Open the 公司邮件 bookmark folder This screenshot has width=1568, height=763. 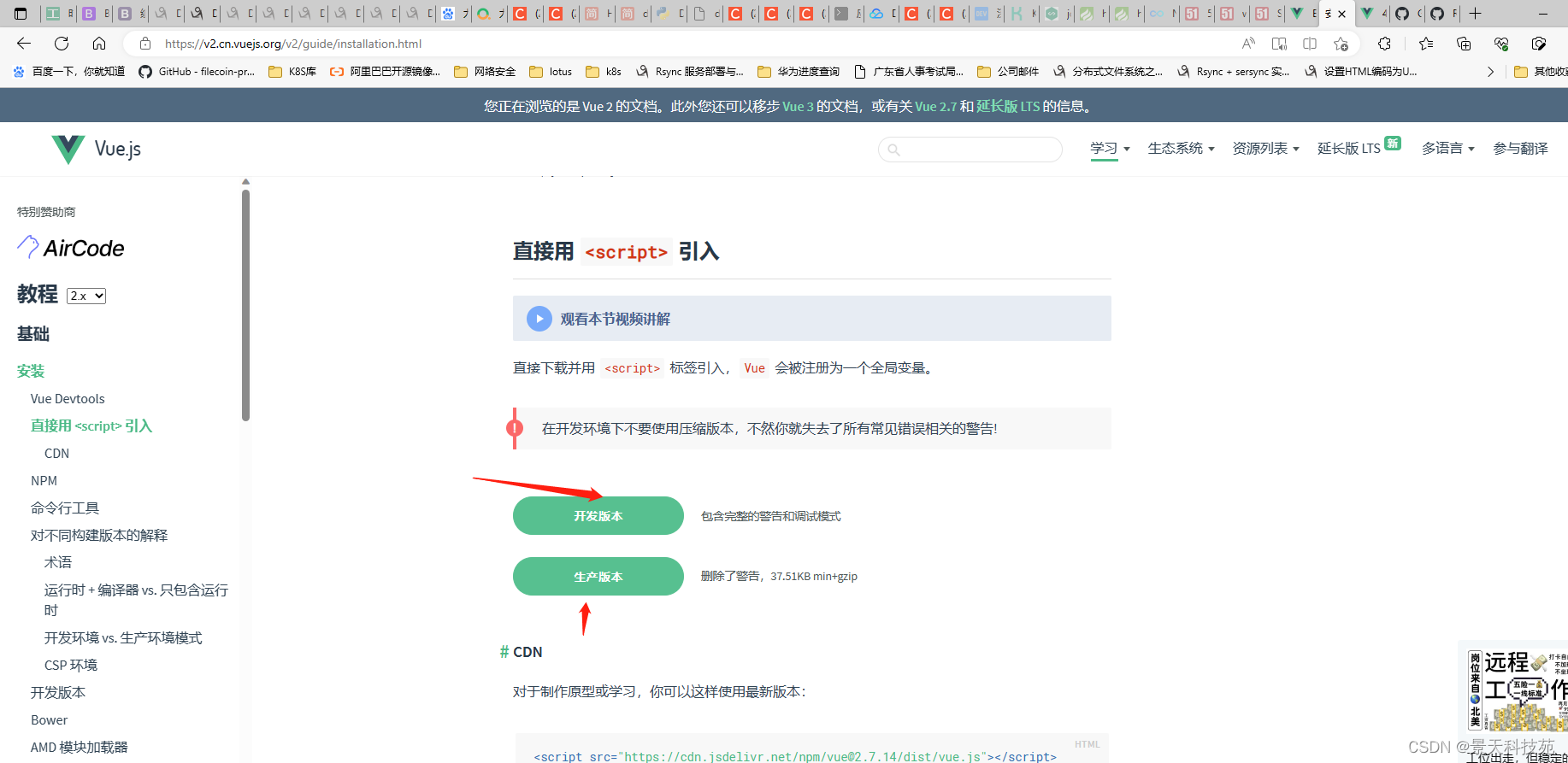pos(1008,72)
